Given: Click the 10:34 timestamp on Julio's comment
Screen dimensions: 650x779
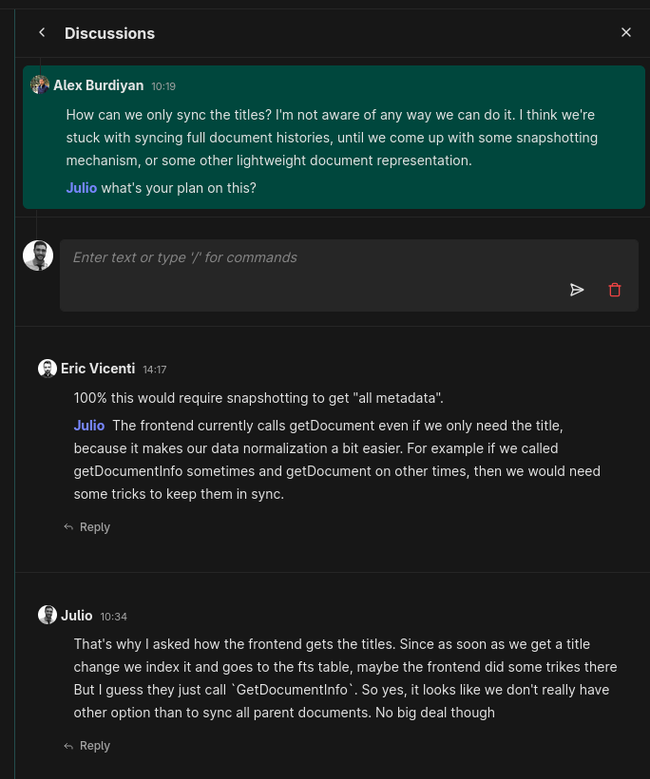Looking at the screenshot, I should click(x=114, y=617).
